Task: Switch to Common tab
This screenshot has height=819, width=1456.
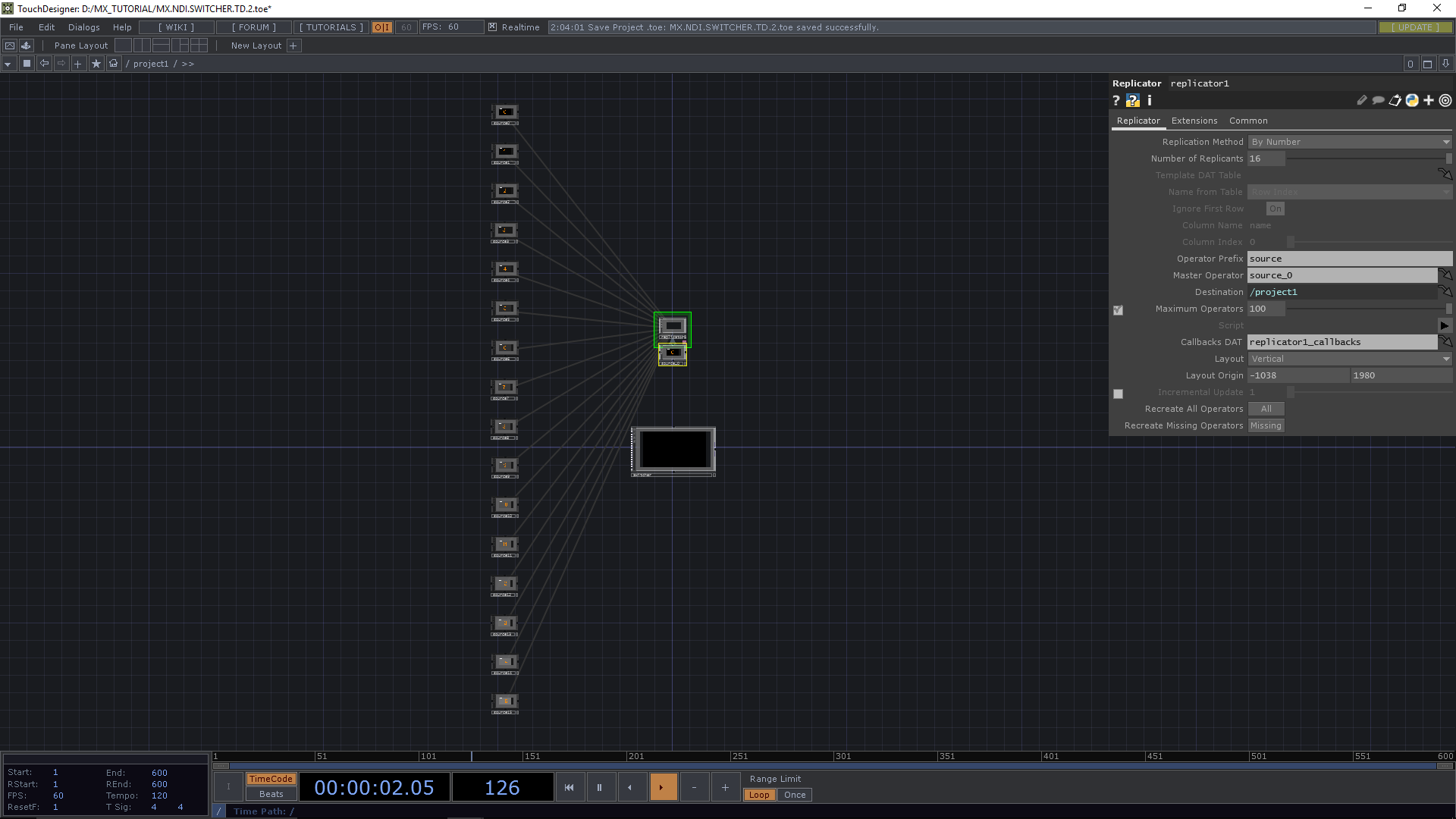Action: 1248,121
